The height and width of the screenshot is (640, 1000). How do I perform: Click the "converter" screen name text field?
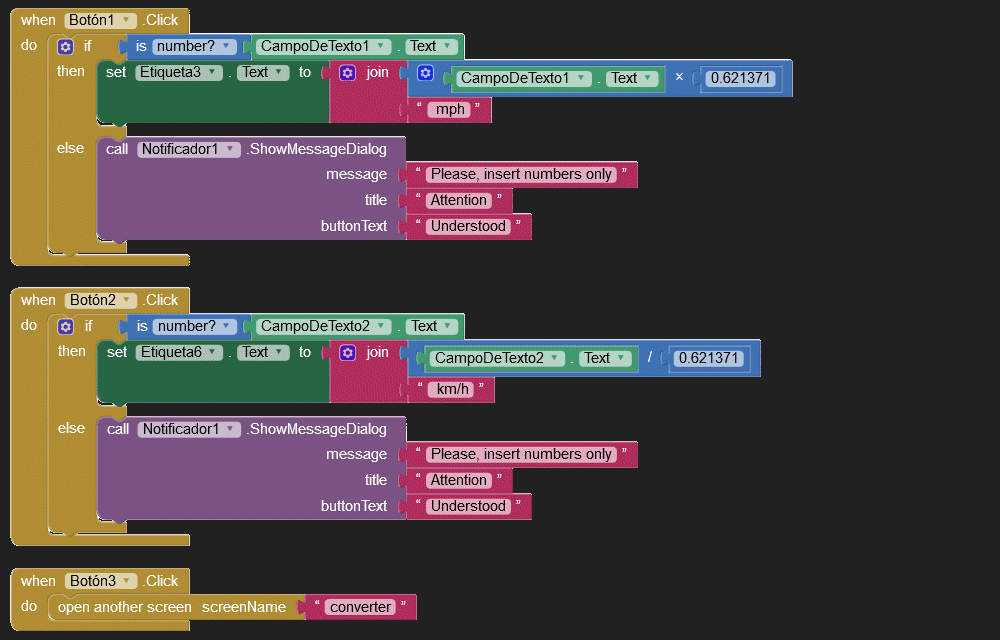click(x=361, y=607)
